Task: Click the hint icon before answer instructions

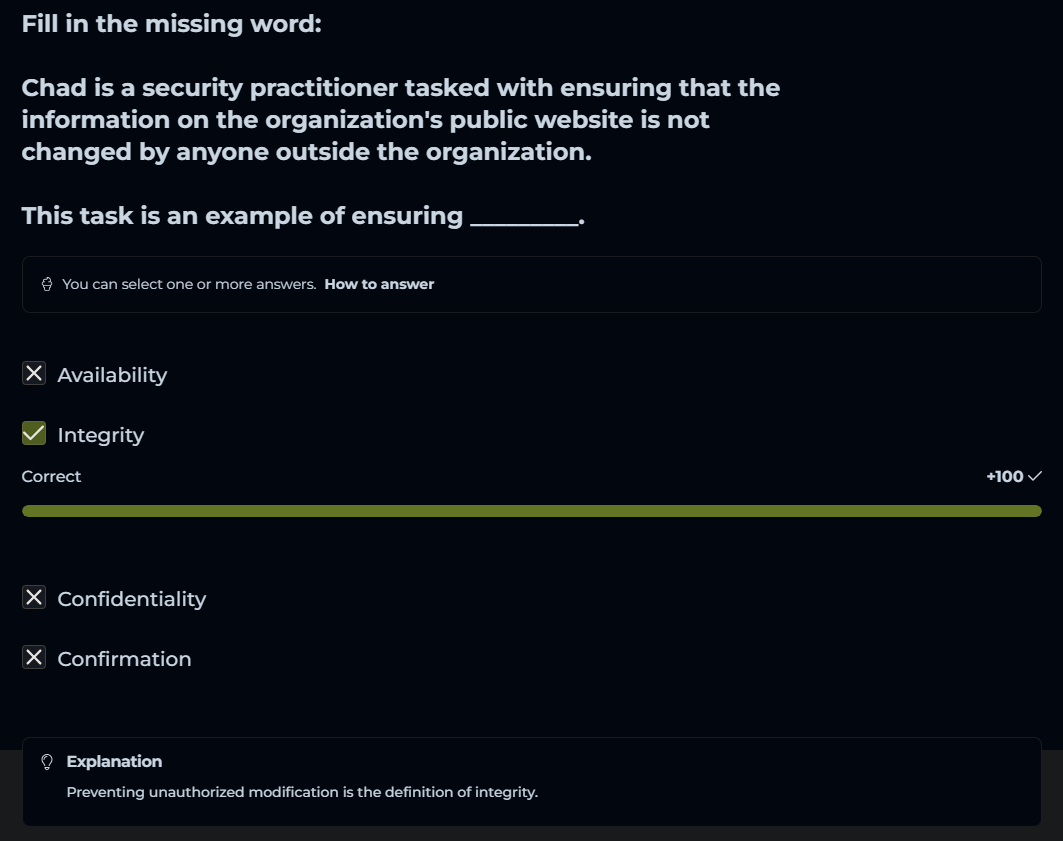Action: (x=47, y=284)
